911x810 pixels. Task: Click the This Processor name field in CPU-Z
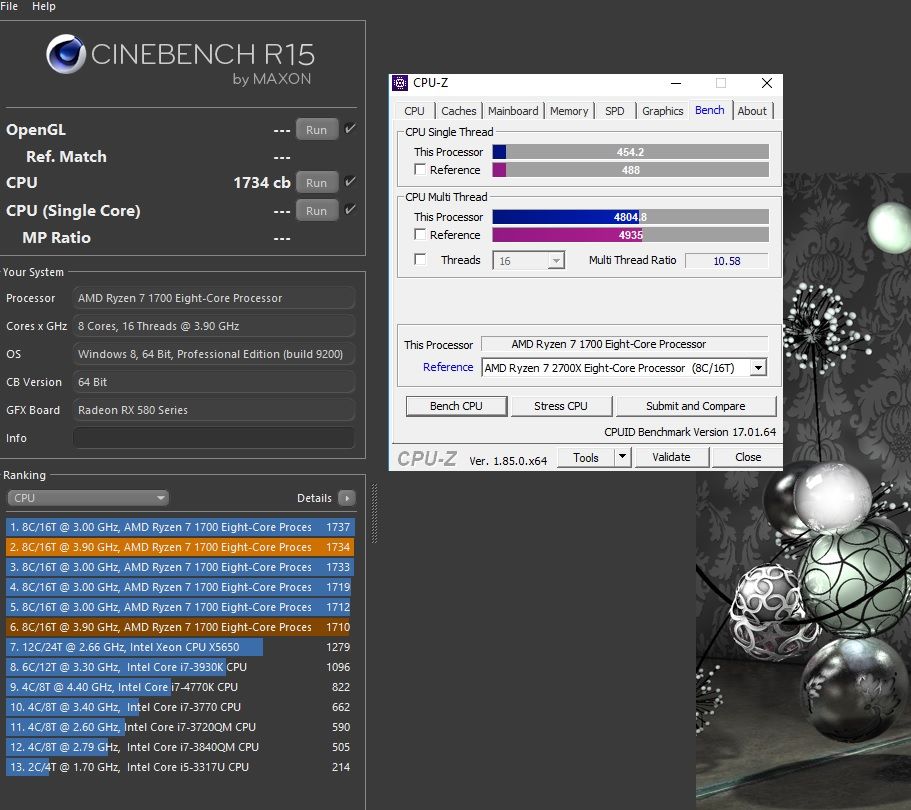(625, 344)
